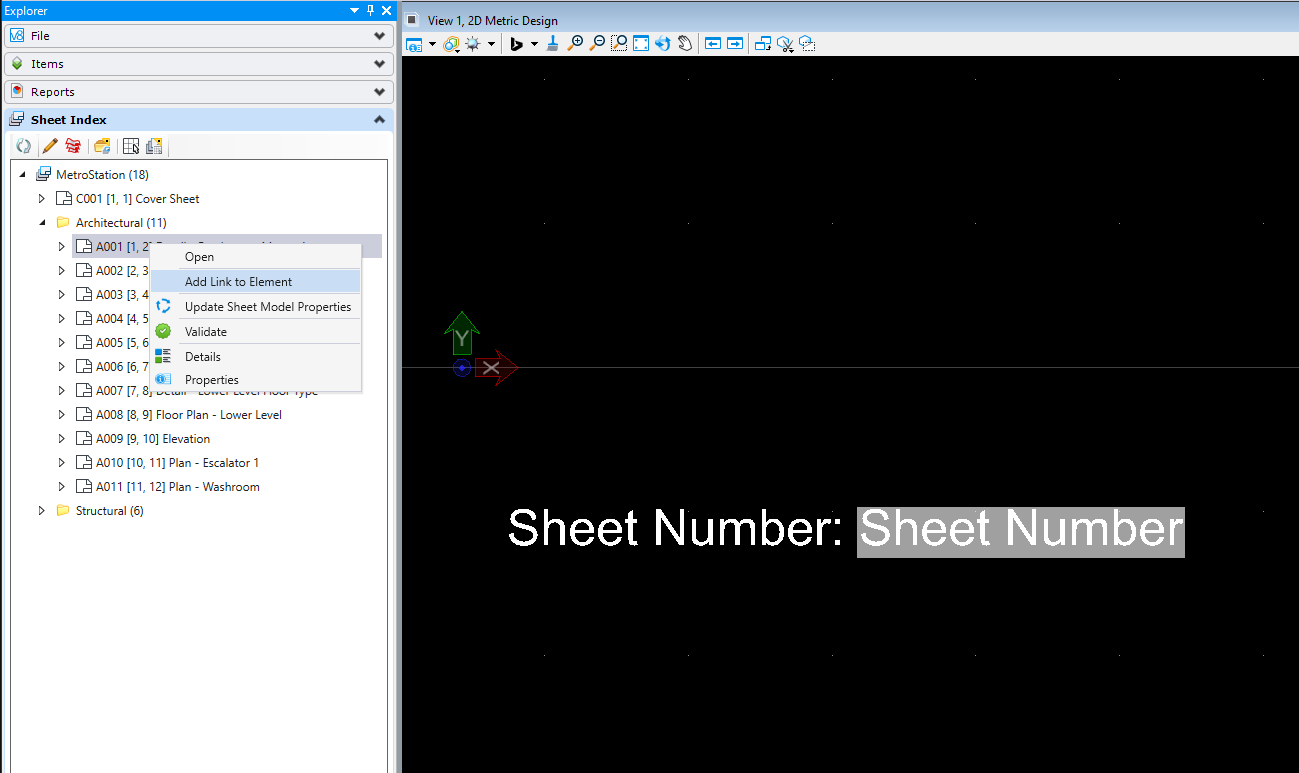Choose Validate from the context menu
Screen dimensions: 1299x773
click(x=255, y=332)
